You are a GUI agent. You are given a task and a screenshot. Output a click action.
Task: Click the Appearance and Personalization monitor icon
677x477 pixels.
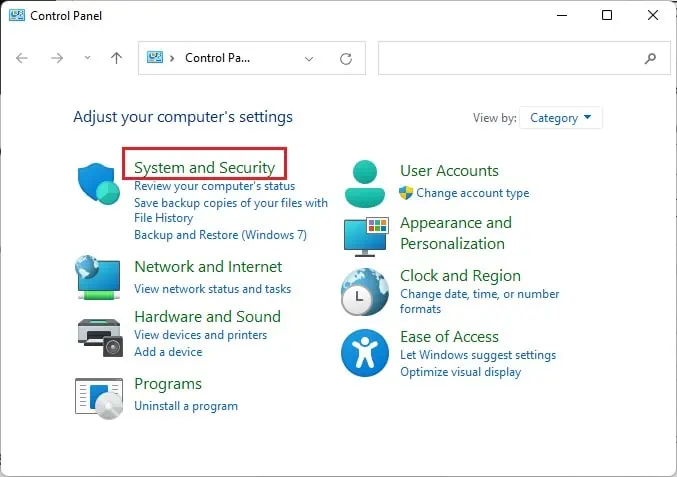tap(366, 237)
